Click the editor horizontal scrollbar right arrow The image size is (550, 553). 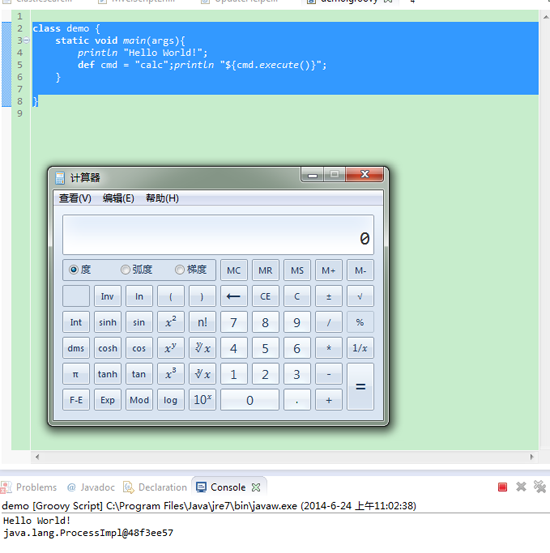(532, 457)
